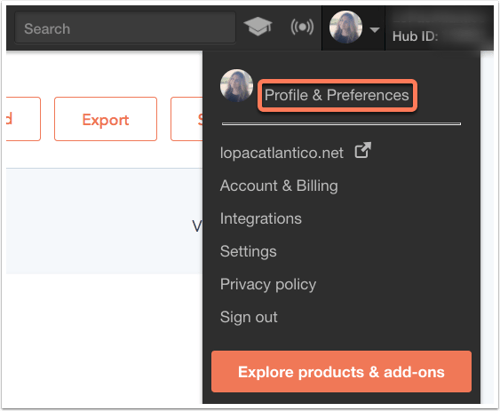Open the broadcast notifications icon

click(302, 27)
